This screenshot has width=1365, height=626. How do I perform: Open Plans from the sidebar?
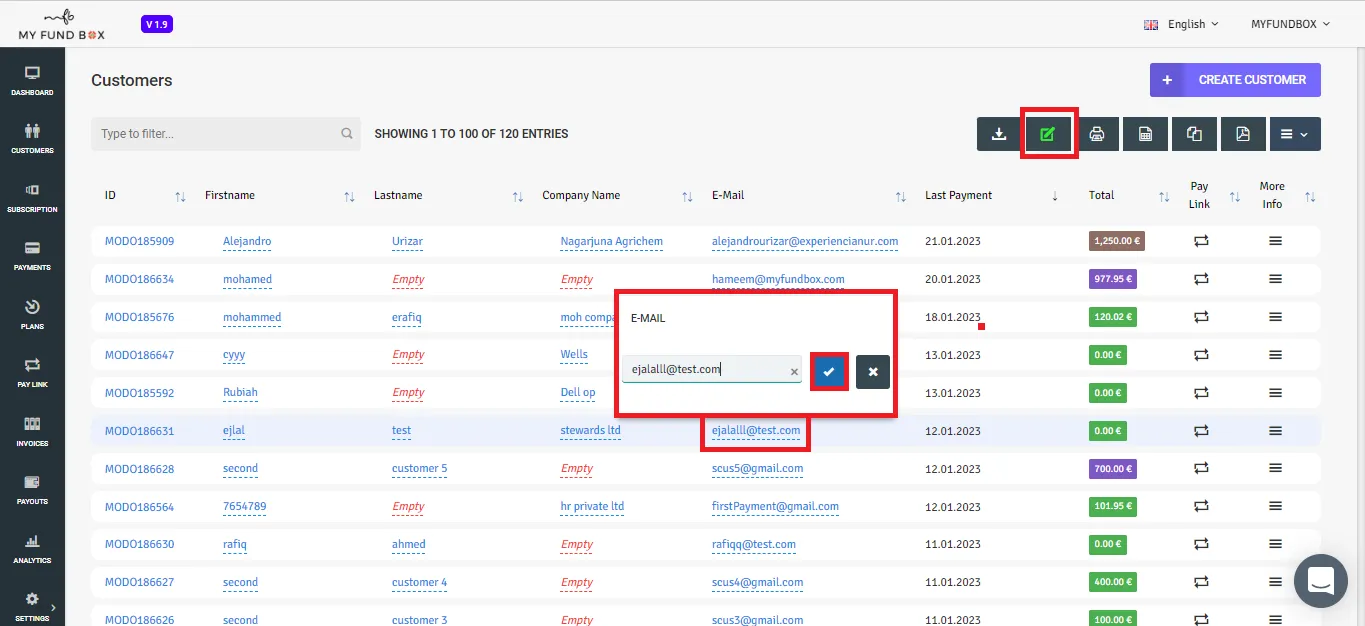[32, 315]
